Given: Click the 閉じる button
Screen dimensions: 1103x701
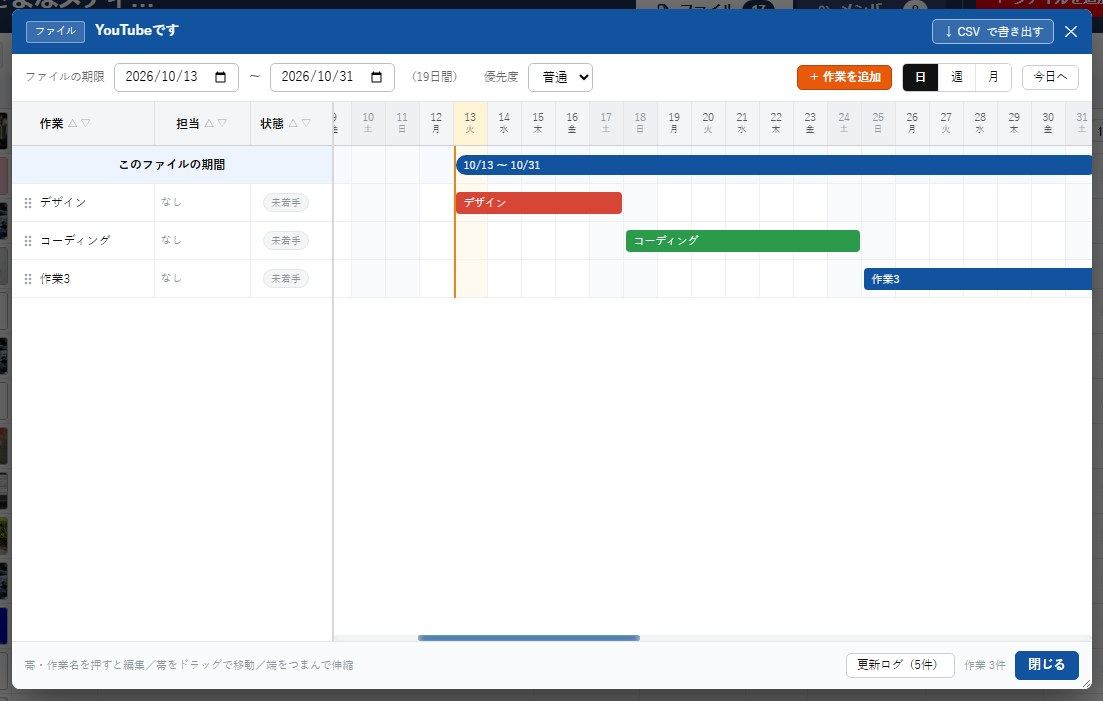Looking at the screenshot, I should coord(1046,665).
